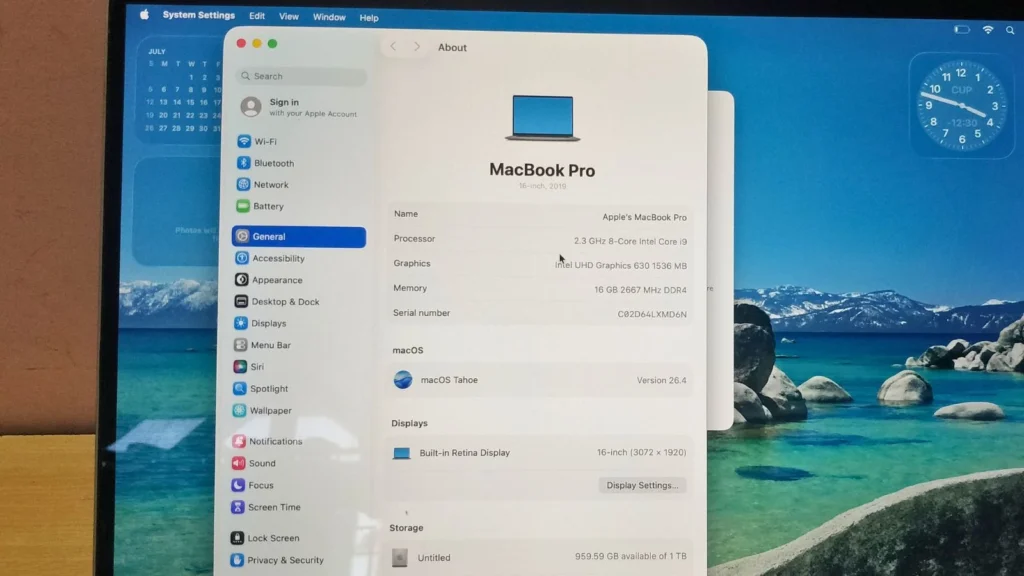Image resolution: width=1024 pixels, height=576 pixels.
Task: Click the Processor value 2.3 GHz 8-Core
Action: coord(630,241)
